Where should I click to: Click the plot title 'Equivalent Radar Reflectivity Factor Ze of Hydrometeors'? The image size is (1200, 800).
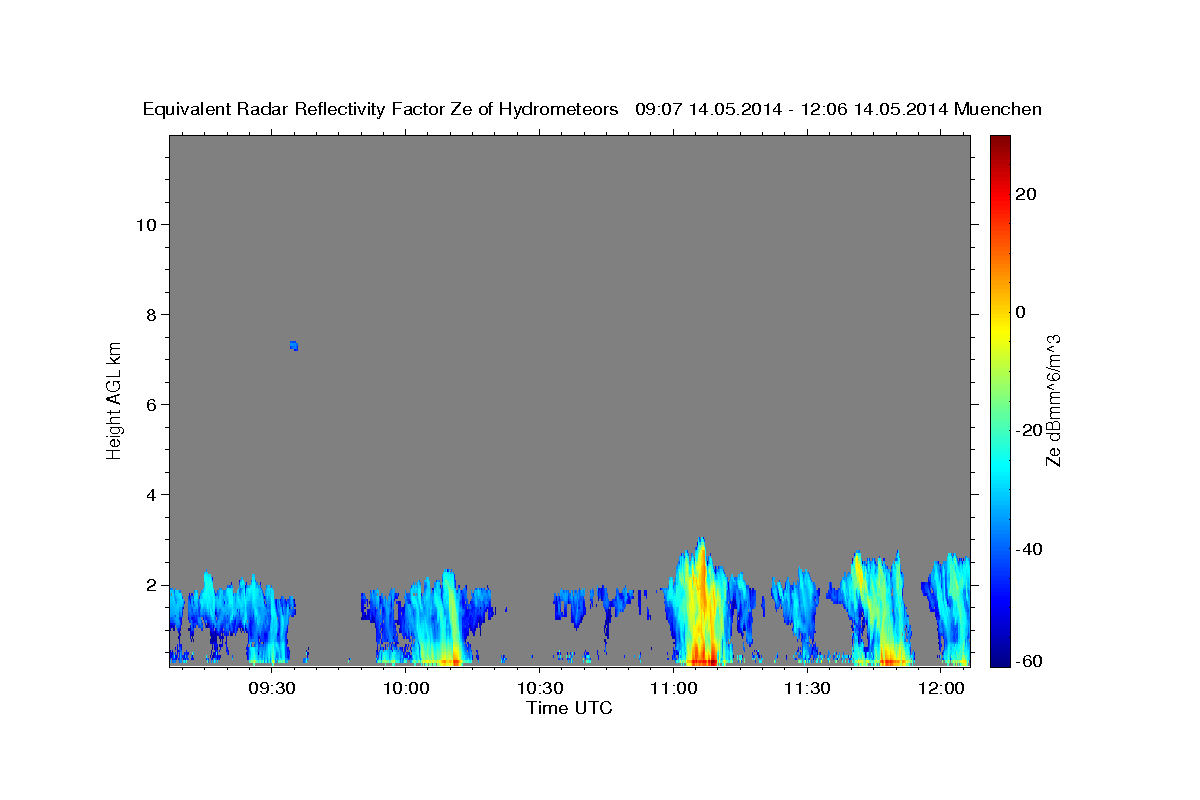point(380,110)
